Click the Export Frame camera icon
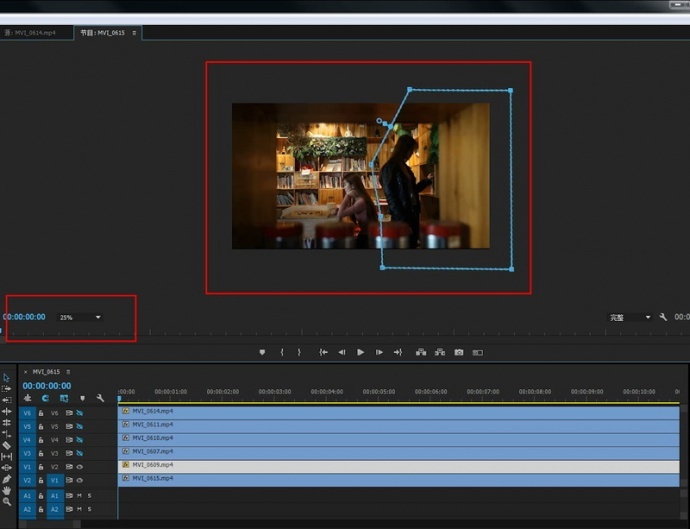The height and width of the screenshot is (529, 690). pyautogui.click(x=459, y=352)
